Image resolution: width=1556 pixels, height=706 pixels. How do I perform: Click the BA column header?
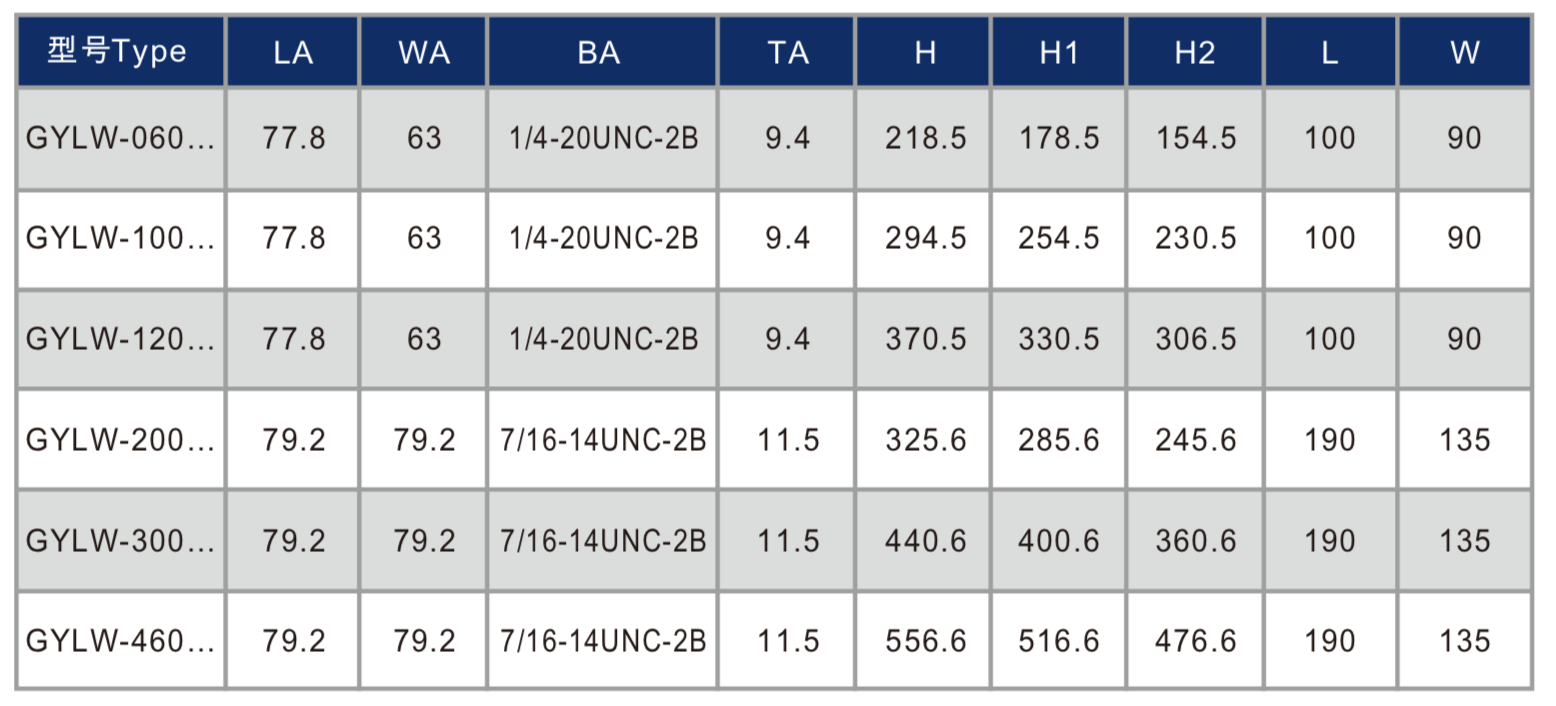coord(600,53)
